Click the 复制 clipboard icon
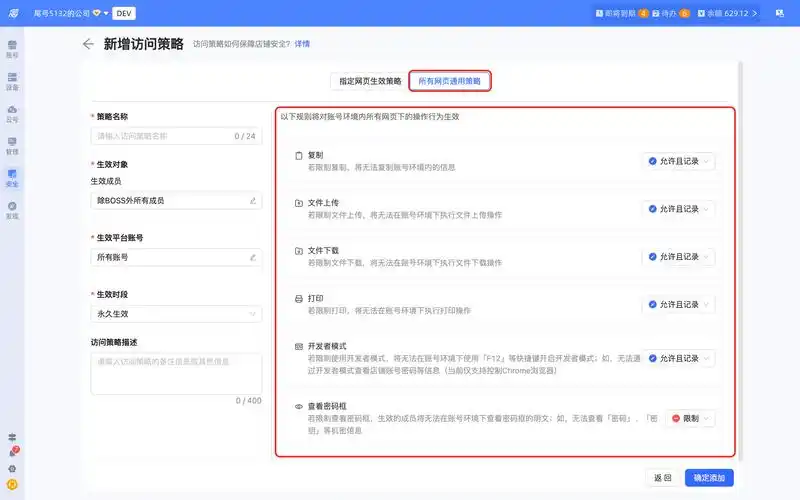Screen dimensions: 800x500 (x=299, y=156)
